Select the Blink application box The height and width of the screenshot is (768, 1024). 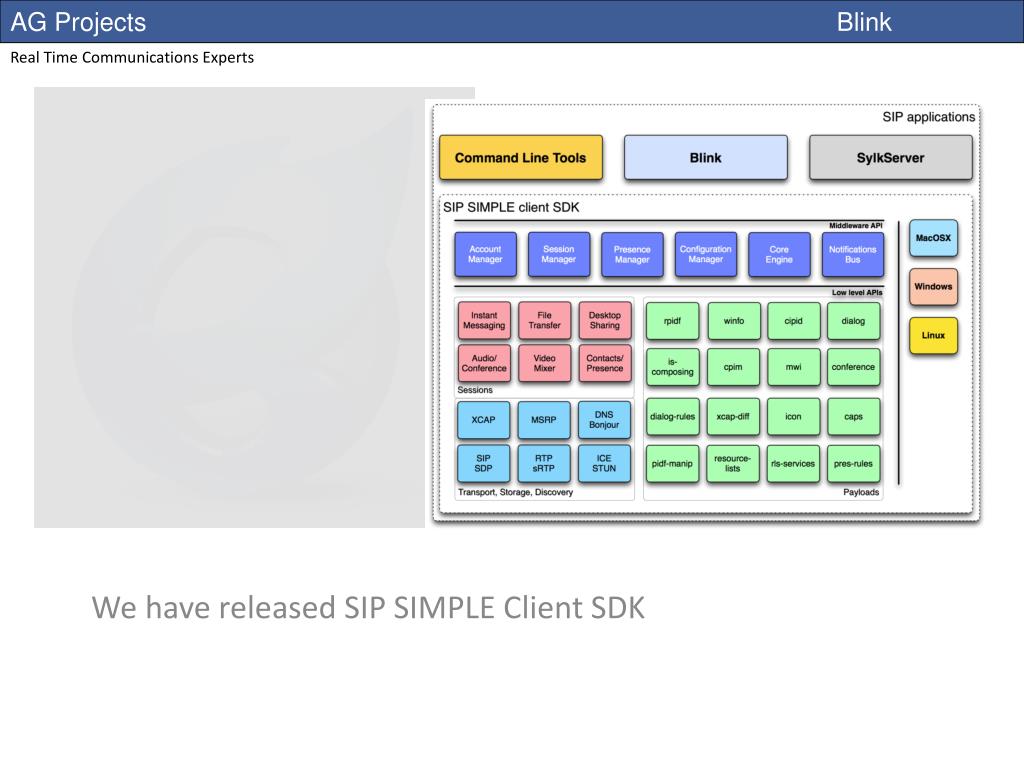coord(705,157)
